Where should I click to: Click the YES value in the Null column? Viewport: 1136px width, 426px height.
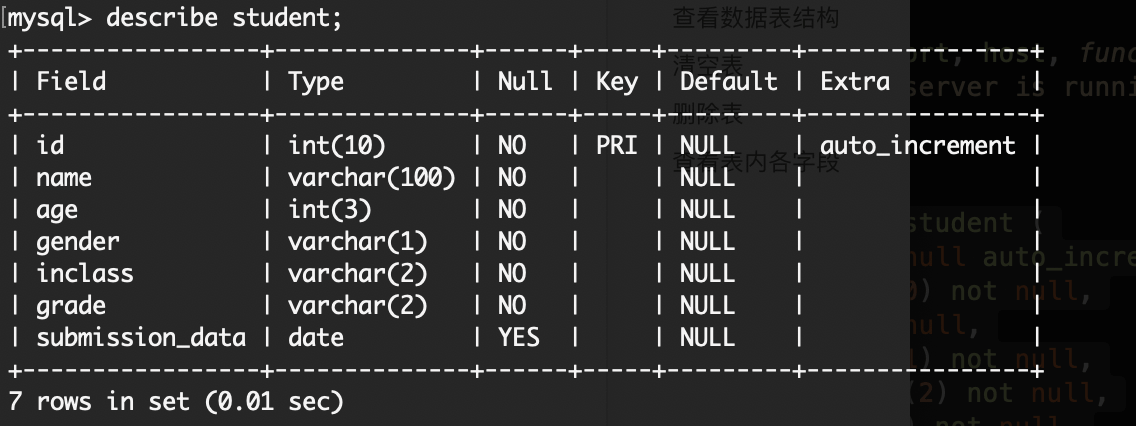coord(519,337)
